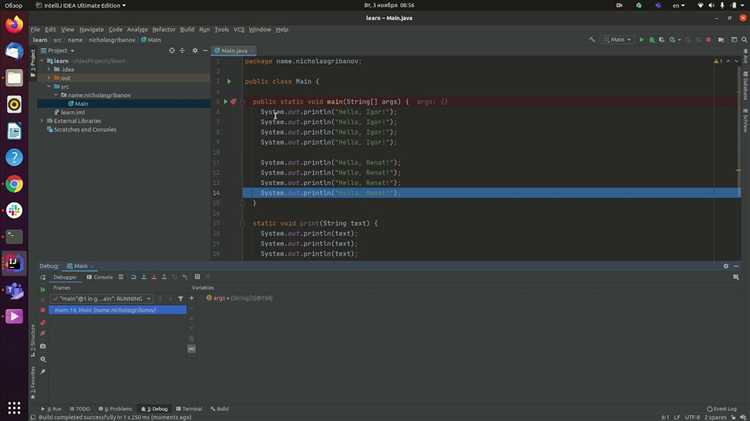Select the learn.iml file in project tree

[72, 112]
